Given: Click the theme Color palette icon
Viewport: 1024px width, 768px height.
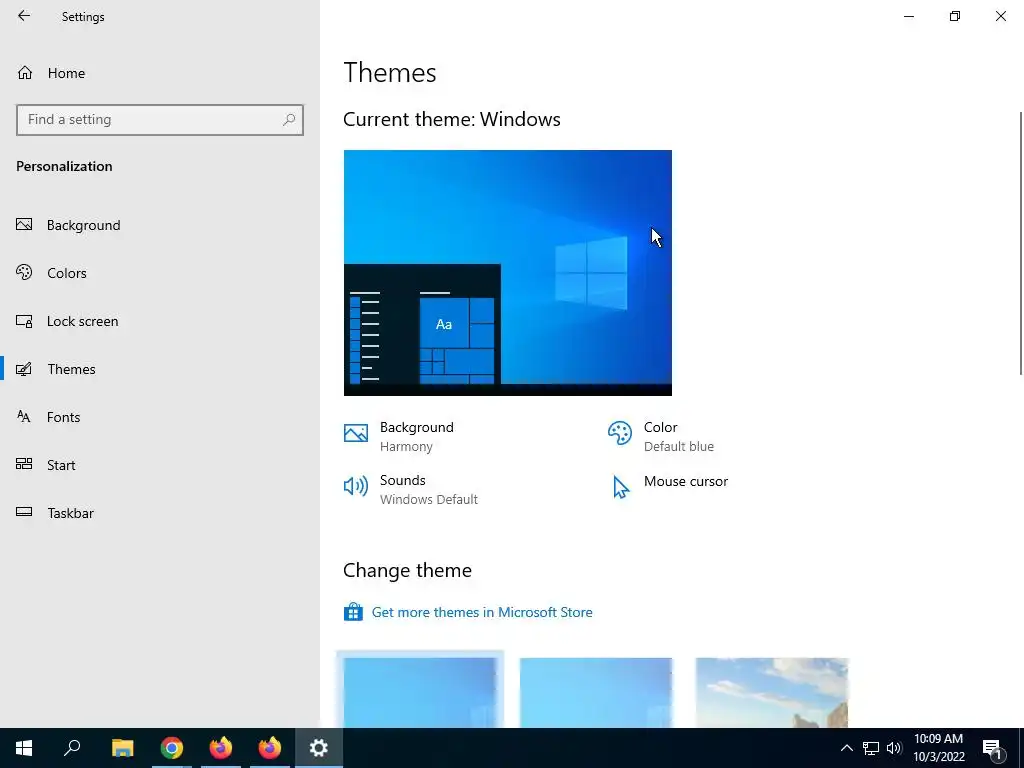Looking at the screenshot, I should [x=620, y=433].
